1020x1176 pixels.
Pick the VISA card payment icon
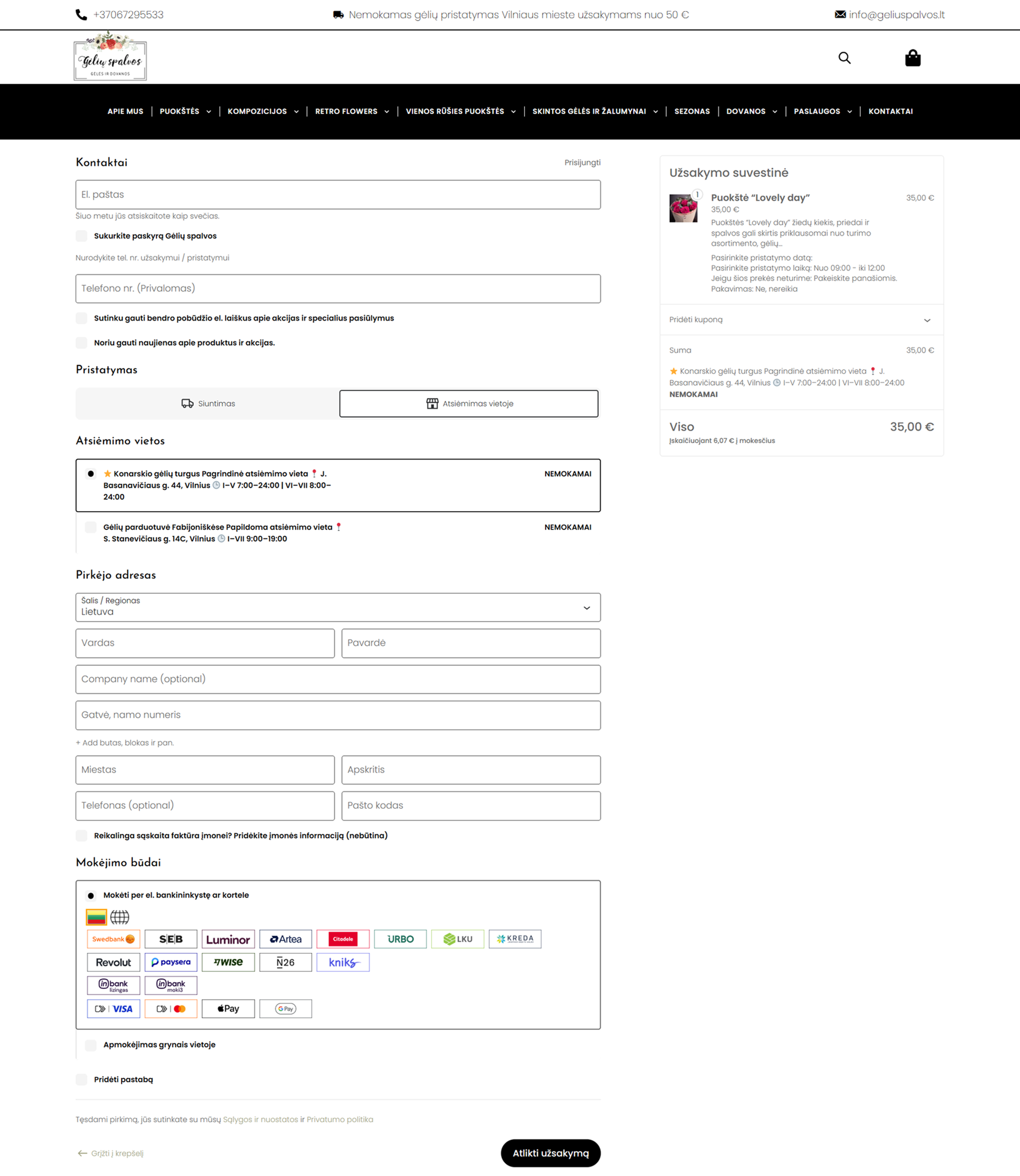coord(113,1008)
